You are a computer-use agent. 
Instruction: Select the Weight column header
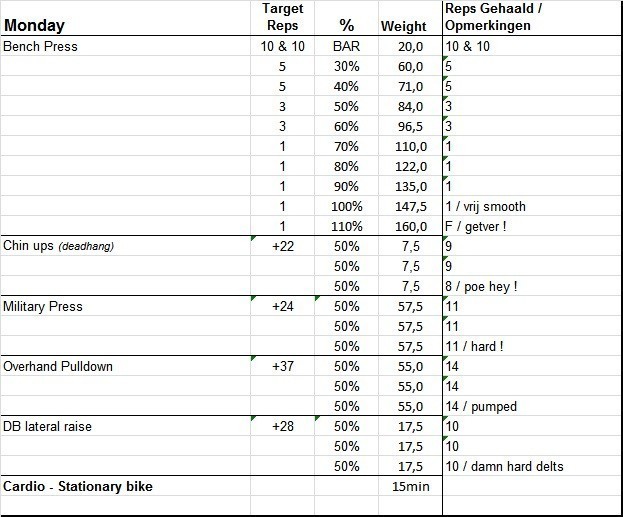[x=404, y=26]
